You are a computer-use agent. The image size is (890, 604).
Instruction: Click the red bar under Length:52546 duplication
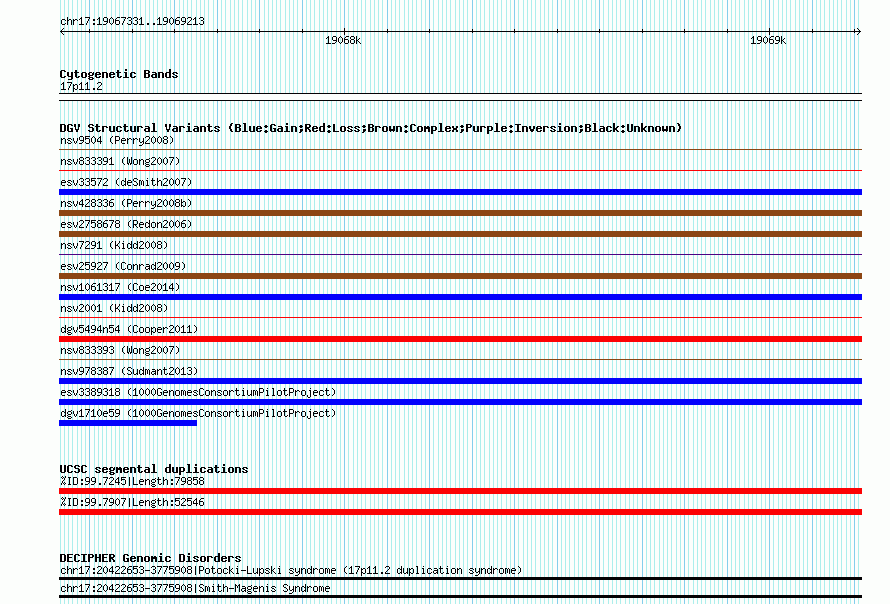pos(460,512)
